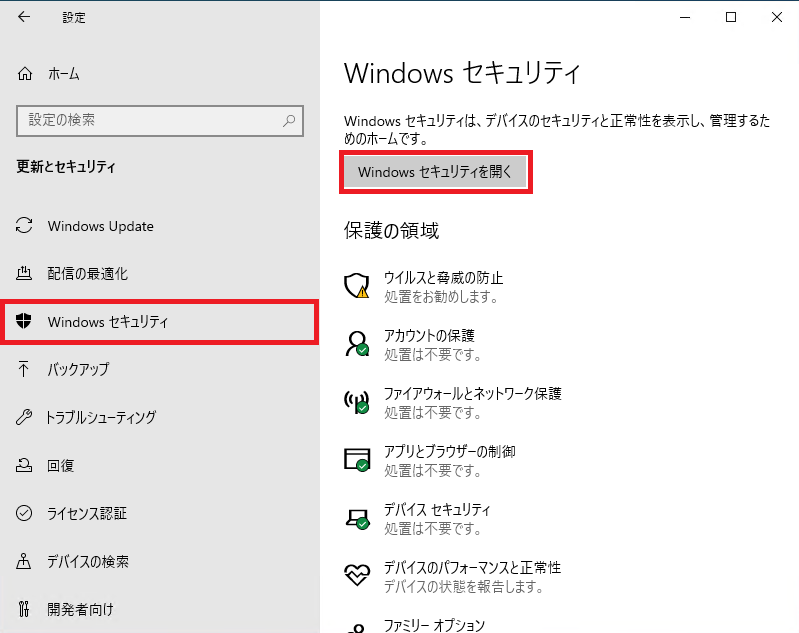
Task: Click the デバイス セキュリティ laptop icon
Action: pos(357,518)
